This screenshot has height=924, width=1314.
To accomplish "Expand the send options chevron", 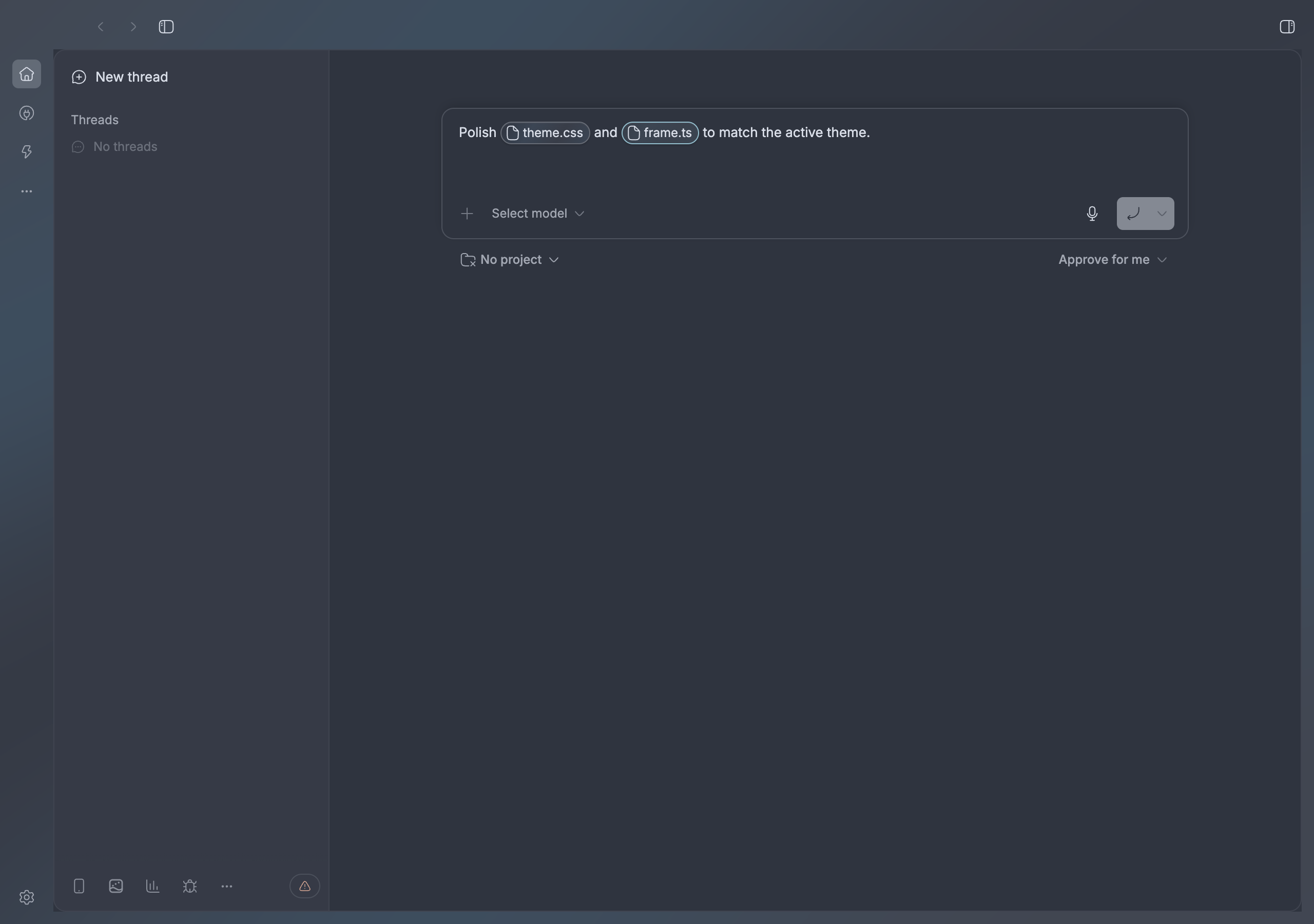I will click(1162, 214).
